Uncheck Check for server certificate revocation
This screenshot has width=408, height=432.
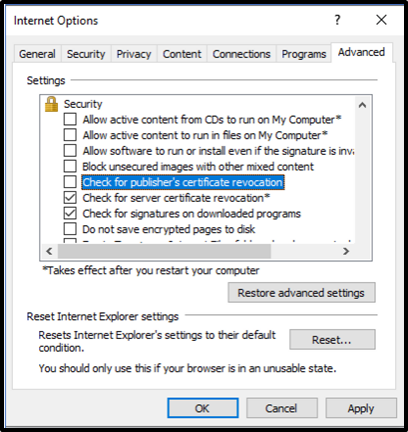pyautogui.click(x=70, y=198)
